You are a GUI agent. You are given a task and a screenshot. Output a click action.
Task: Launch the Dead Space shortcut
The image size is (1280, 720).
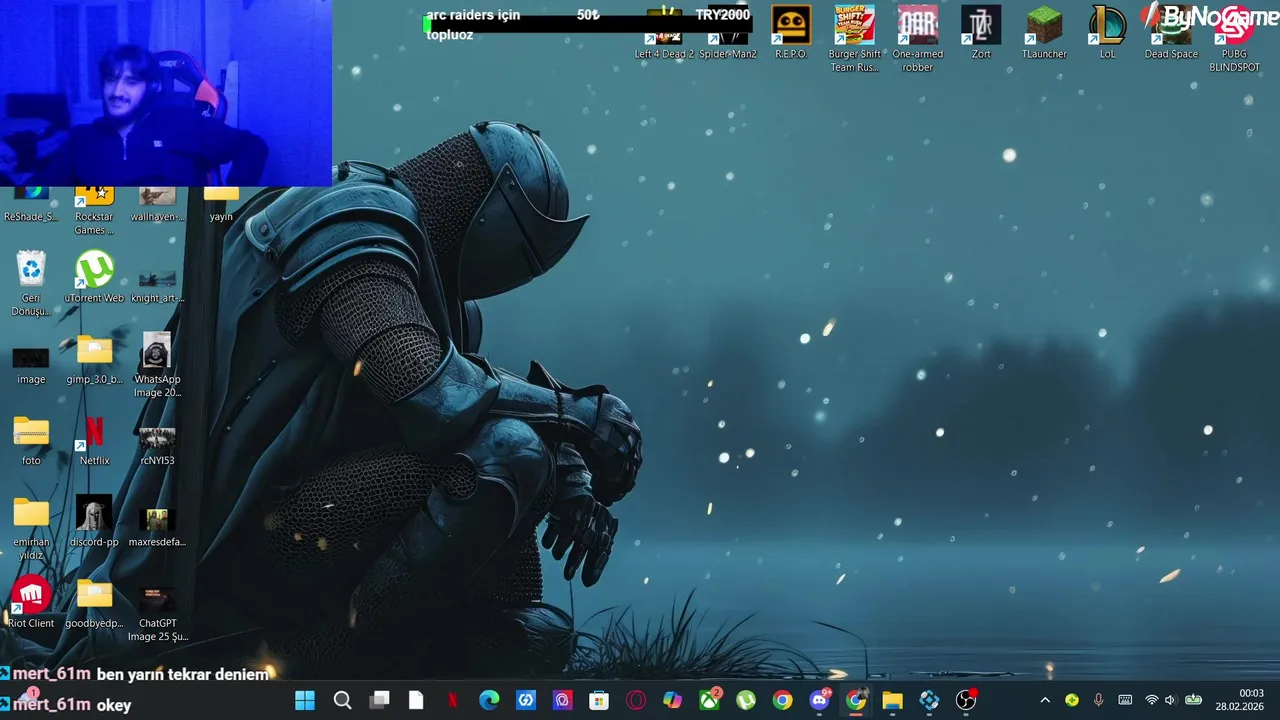1171,32
